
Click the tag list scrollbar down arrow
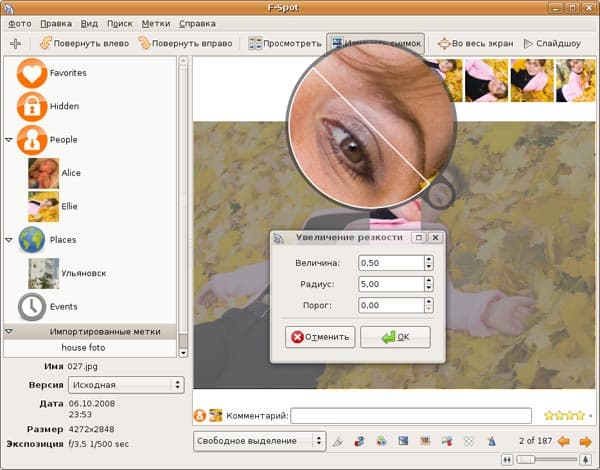coord(183,352)
